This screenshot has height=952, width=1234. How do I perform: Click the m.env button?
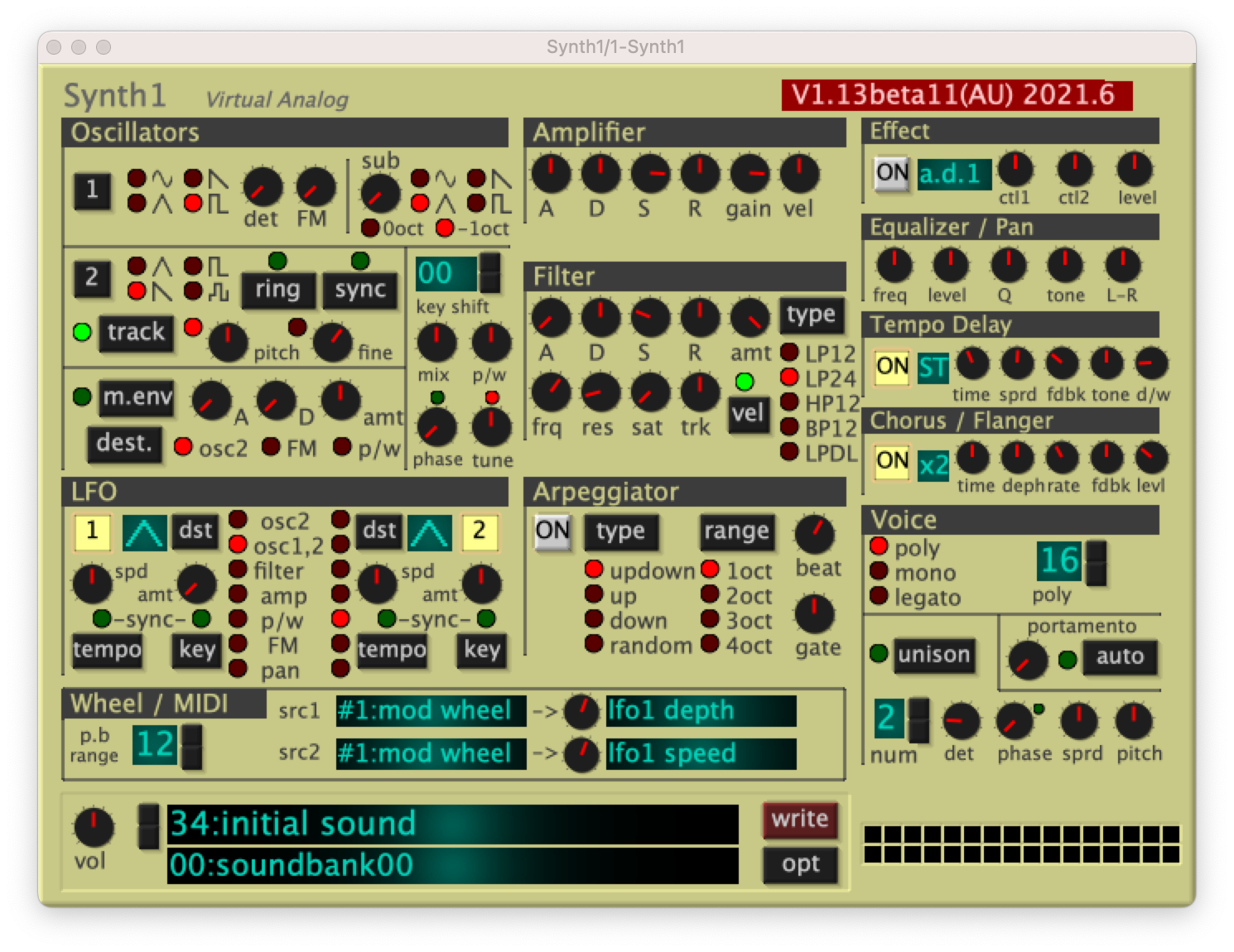point(137,397)
